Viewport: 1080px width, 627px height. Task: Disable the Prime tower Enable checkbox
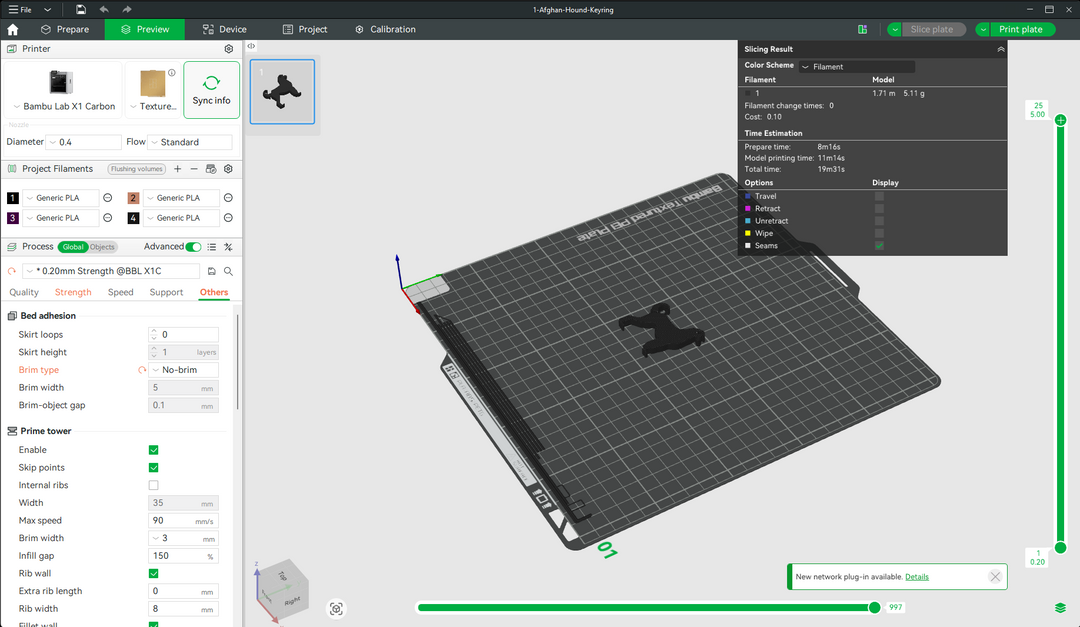click(153, 449)
